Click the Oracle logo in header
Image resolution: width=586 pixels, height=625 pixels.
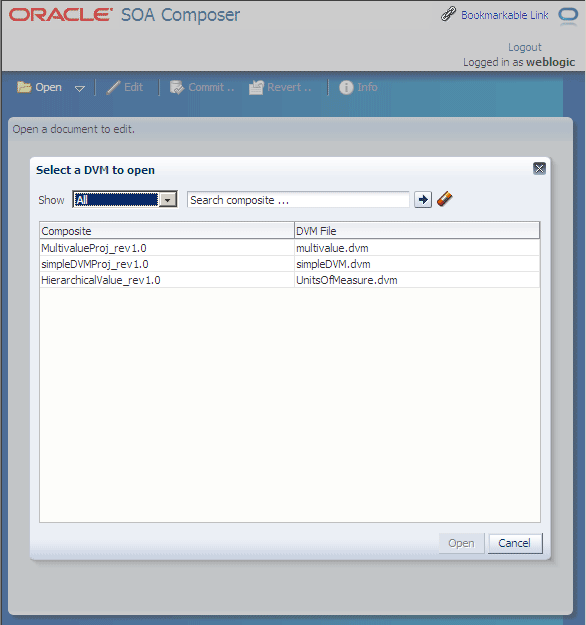pos(61,15)
